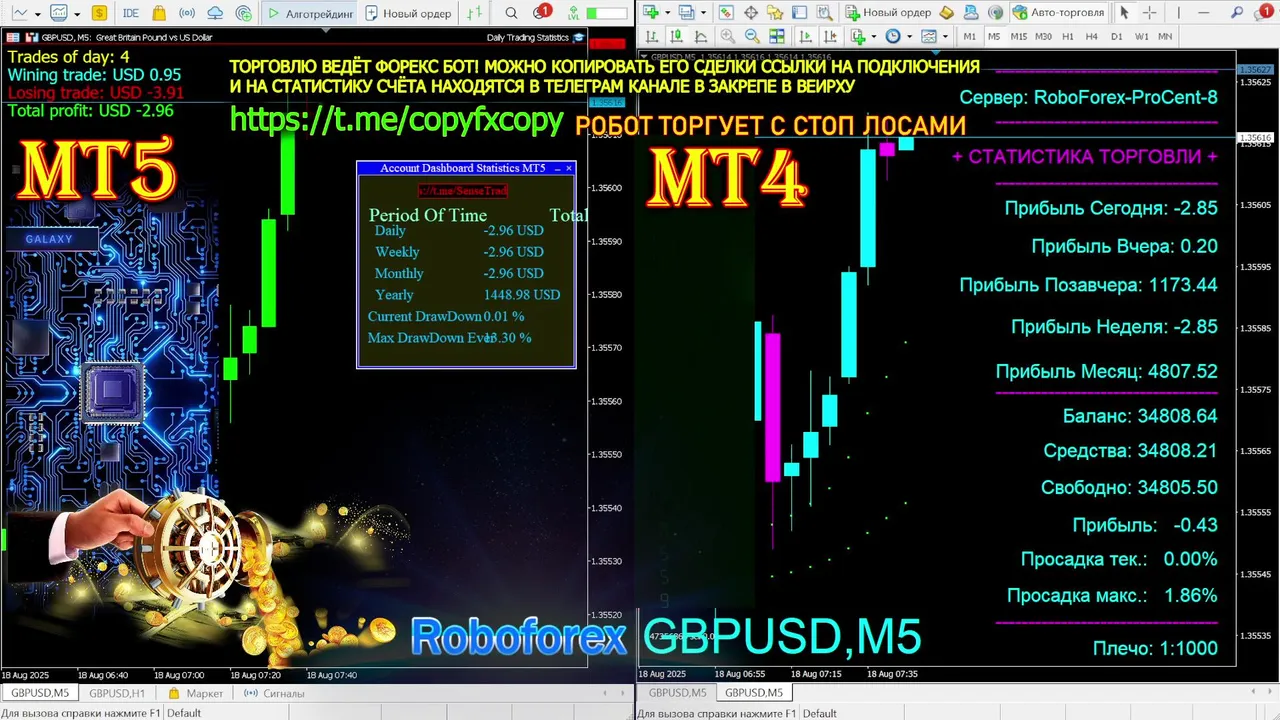The image size is (1280, 720).
Task: Expand the indicators dropdown arrow in MT4
Action: pyautogui.click(x=874, y=36)
